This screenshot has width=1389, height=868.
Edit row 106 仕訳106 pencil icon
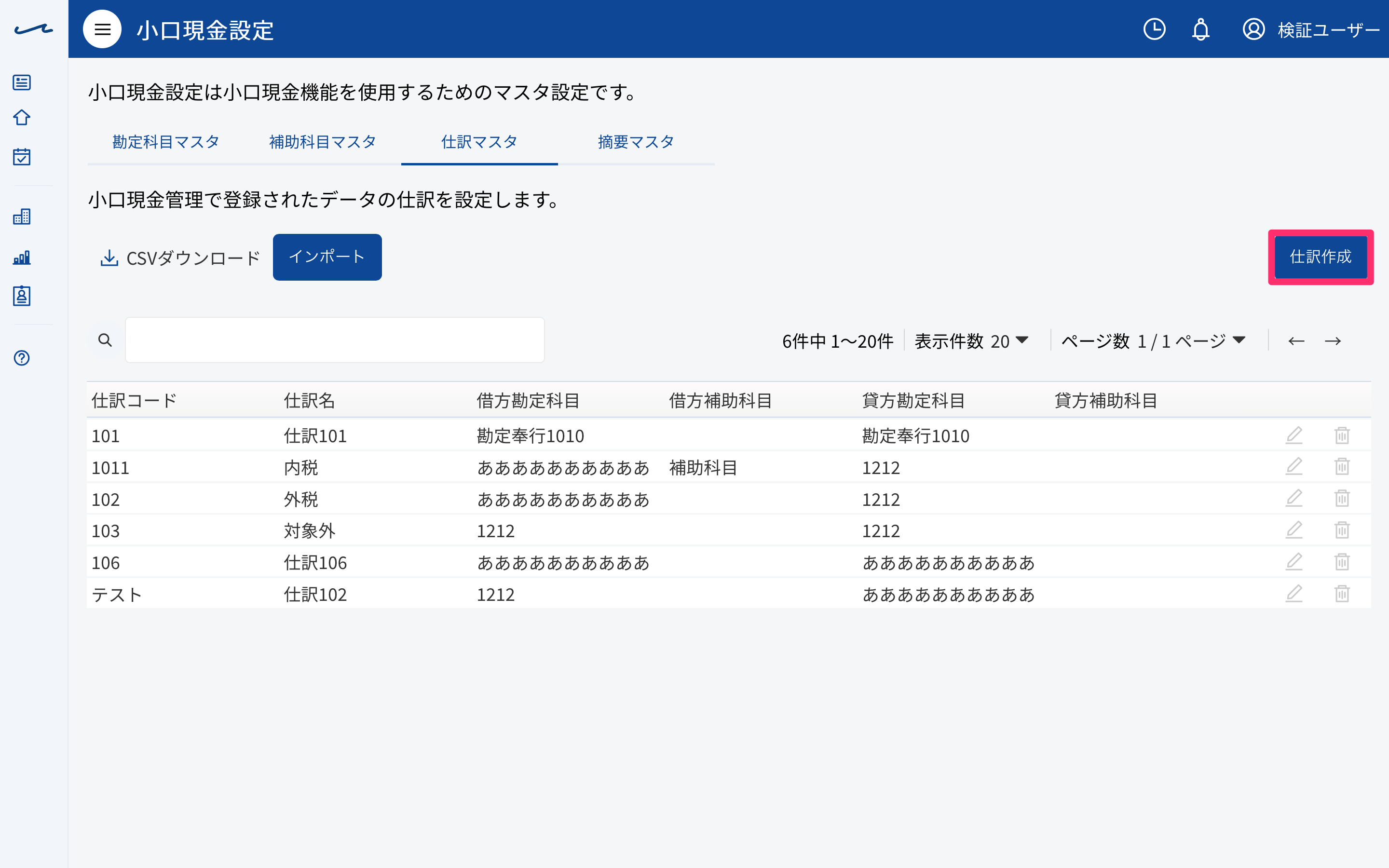click(x=1294, y=561)
